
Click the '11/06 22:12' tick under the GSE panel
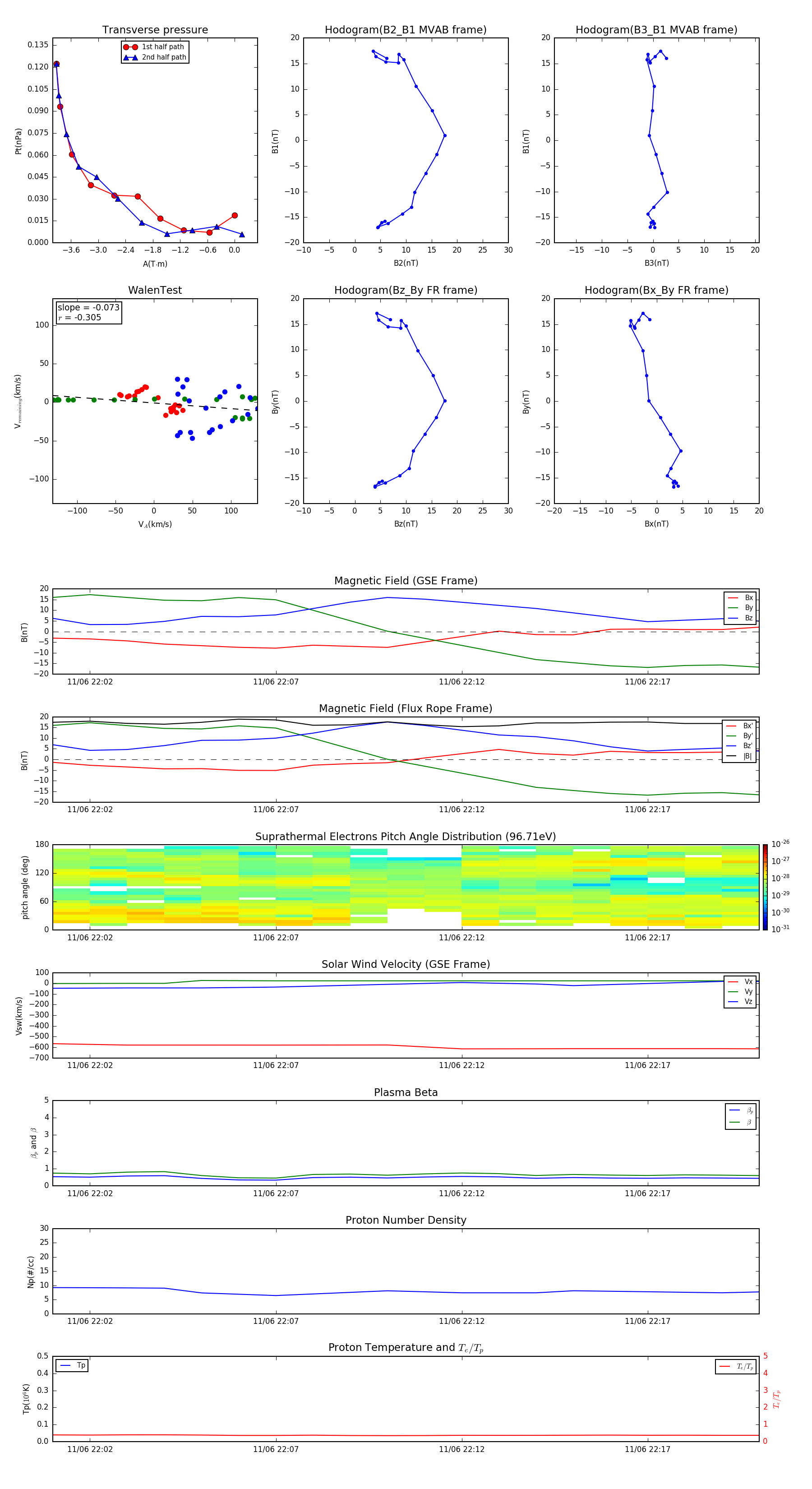pos(461,682)
